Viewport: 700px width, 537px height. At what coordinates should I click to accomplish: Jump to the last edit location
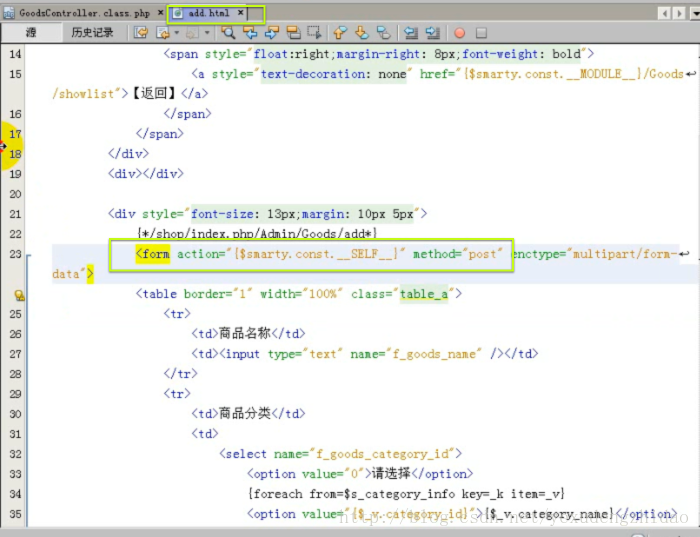(141, 32)
